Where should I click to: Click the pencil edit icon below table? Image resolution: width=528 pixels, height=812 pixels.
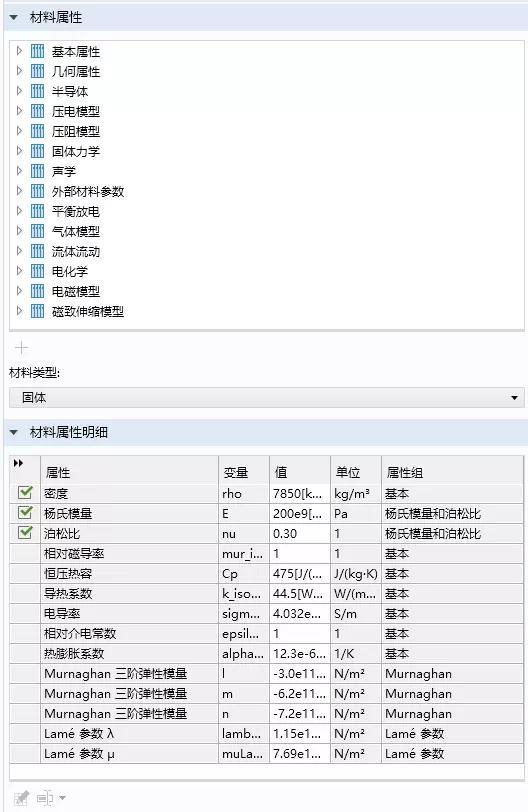pos(21,798)
